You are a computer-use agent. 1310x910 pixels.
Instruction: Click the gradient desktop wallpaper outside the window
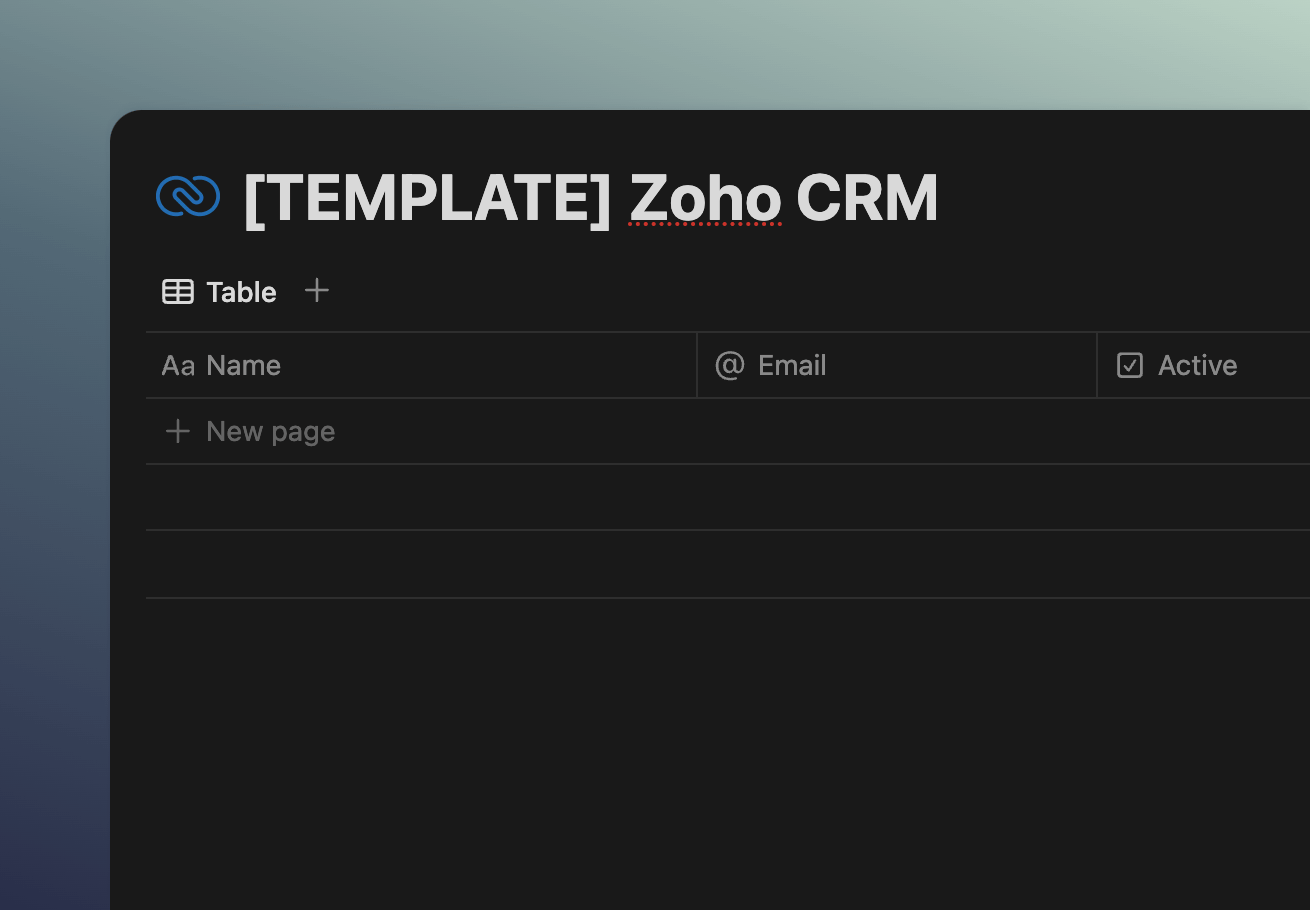point(54,500)
